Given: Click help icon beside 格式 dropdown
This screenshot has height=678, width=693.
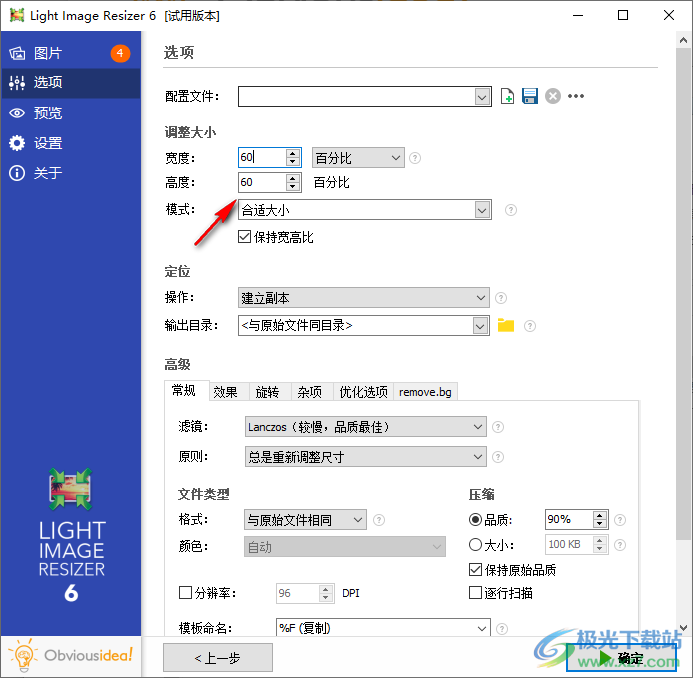Looking at the screenshot, I should pyautogui.click(x=379, y=520).
